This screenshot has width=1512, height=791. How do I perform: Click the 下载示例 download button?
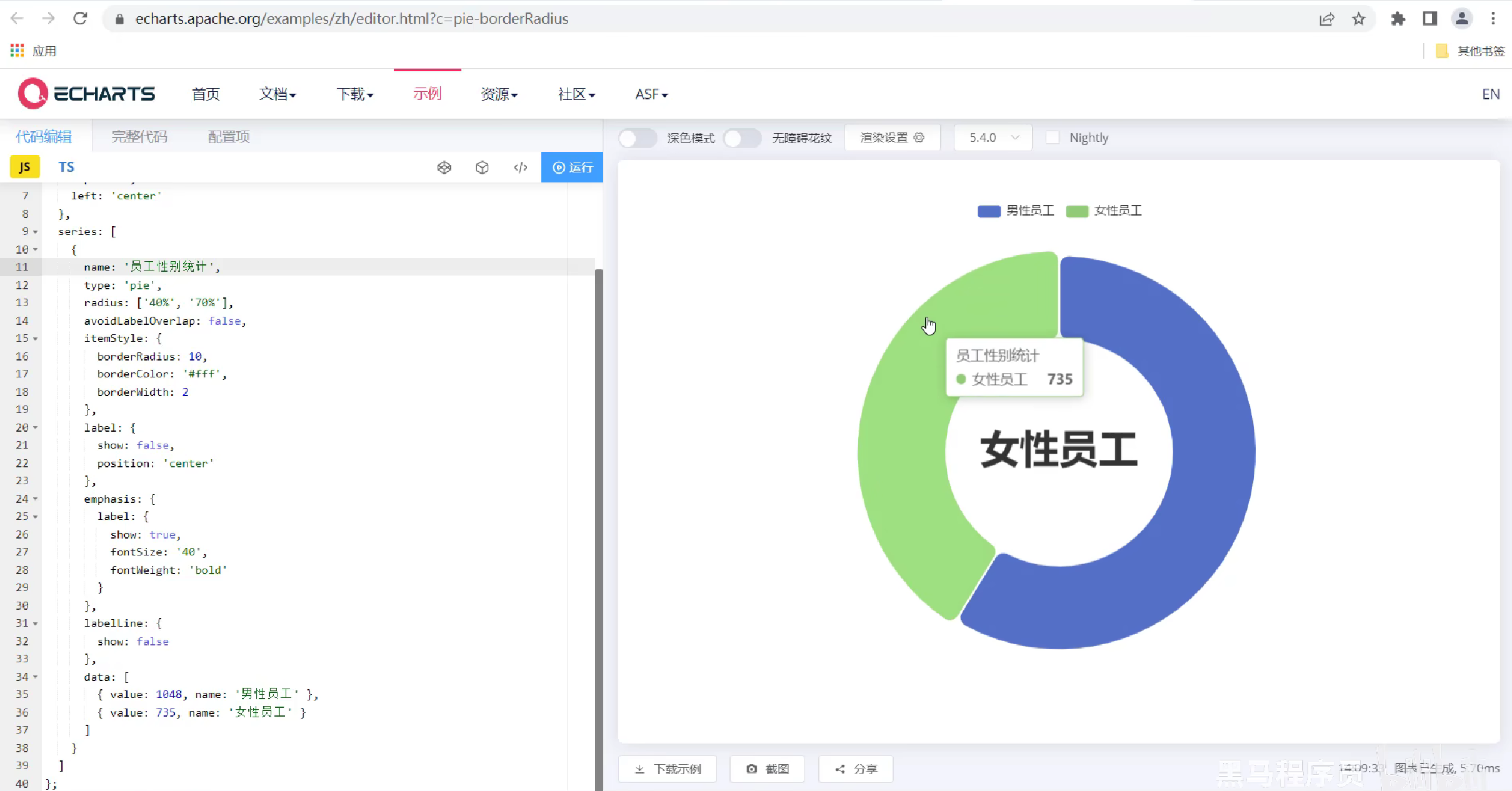[668, 769]
